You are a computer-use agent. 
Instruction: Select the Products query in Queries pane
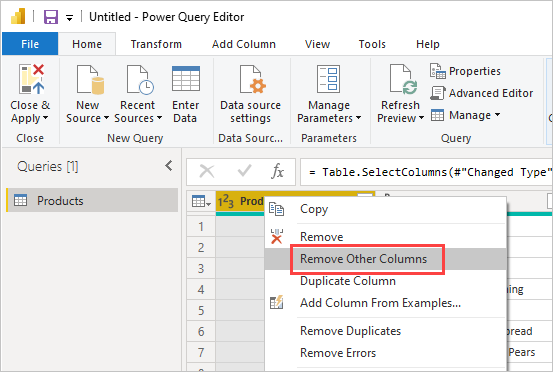(92, 200)
